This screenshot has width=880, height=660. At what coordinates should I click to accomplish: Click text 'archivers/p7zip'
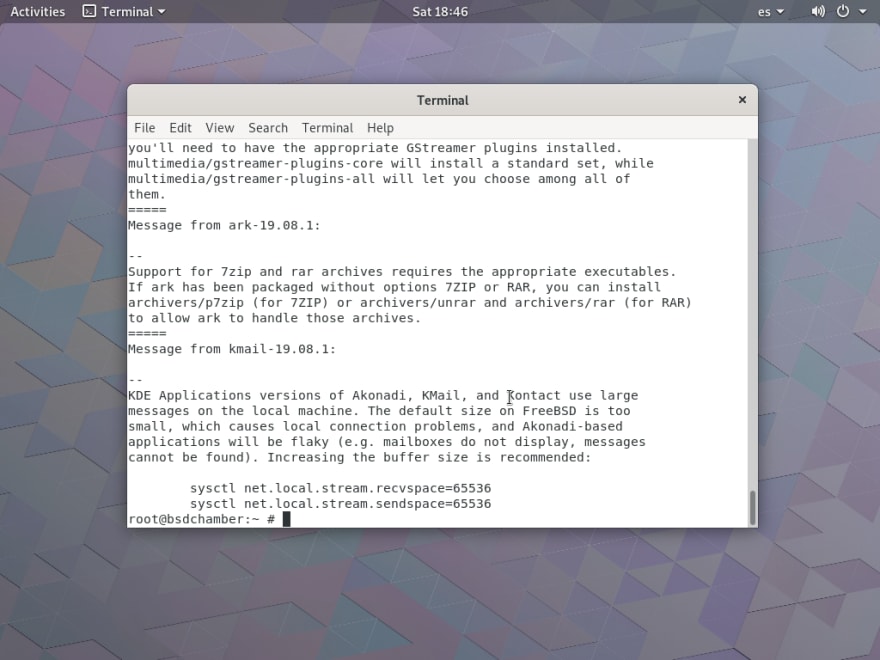186,303
